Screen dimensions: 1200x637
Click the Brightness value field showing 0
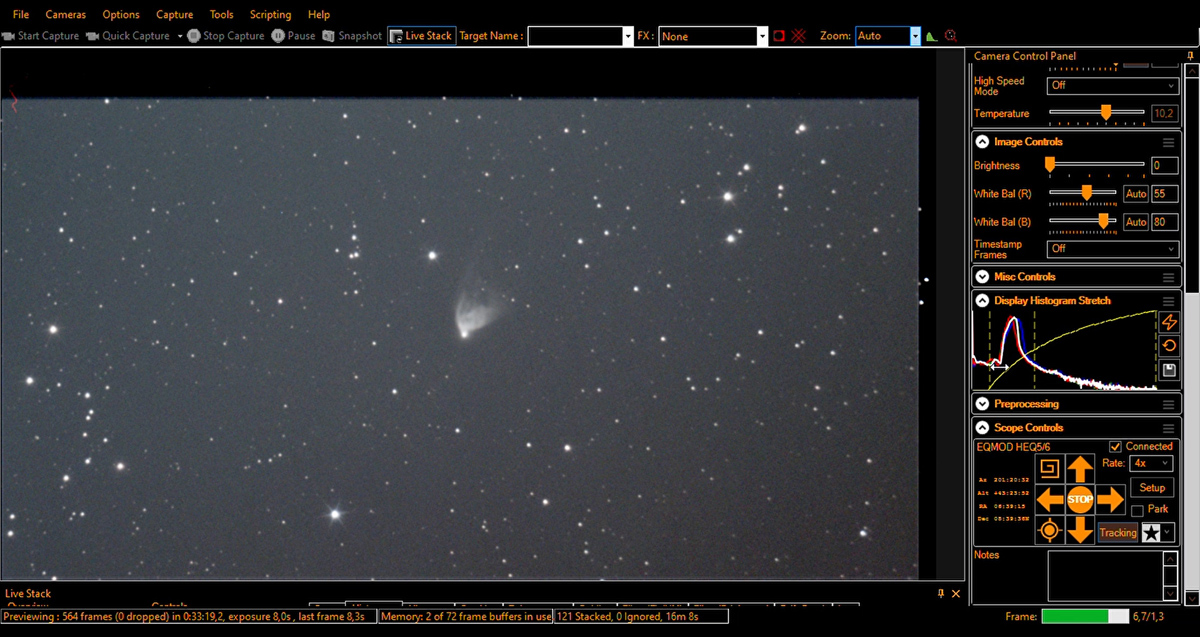1165,166
